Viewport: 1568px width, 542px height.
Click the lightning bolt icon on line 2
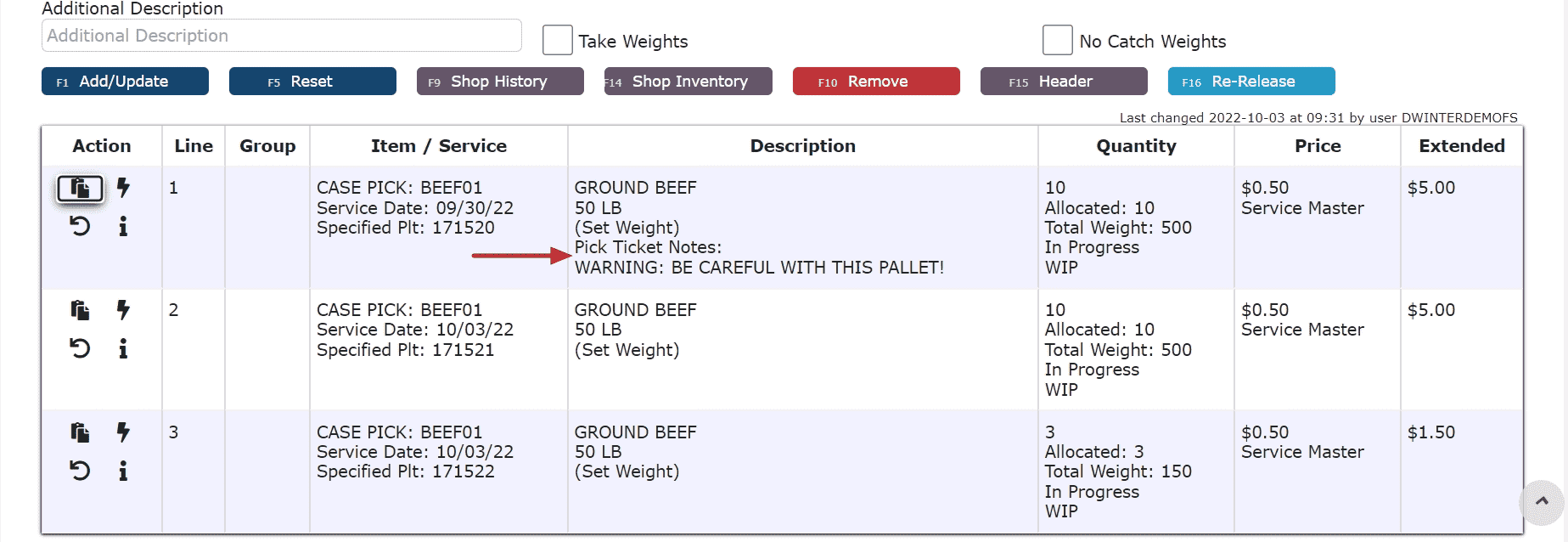(x=123, y=310)
